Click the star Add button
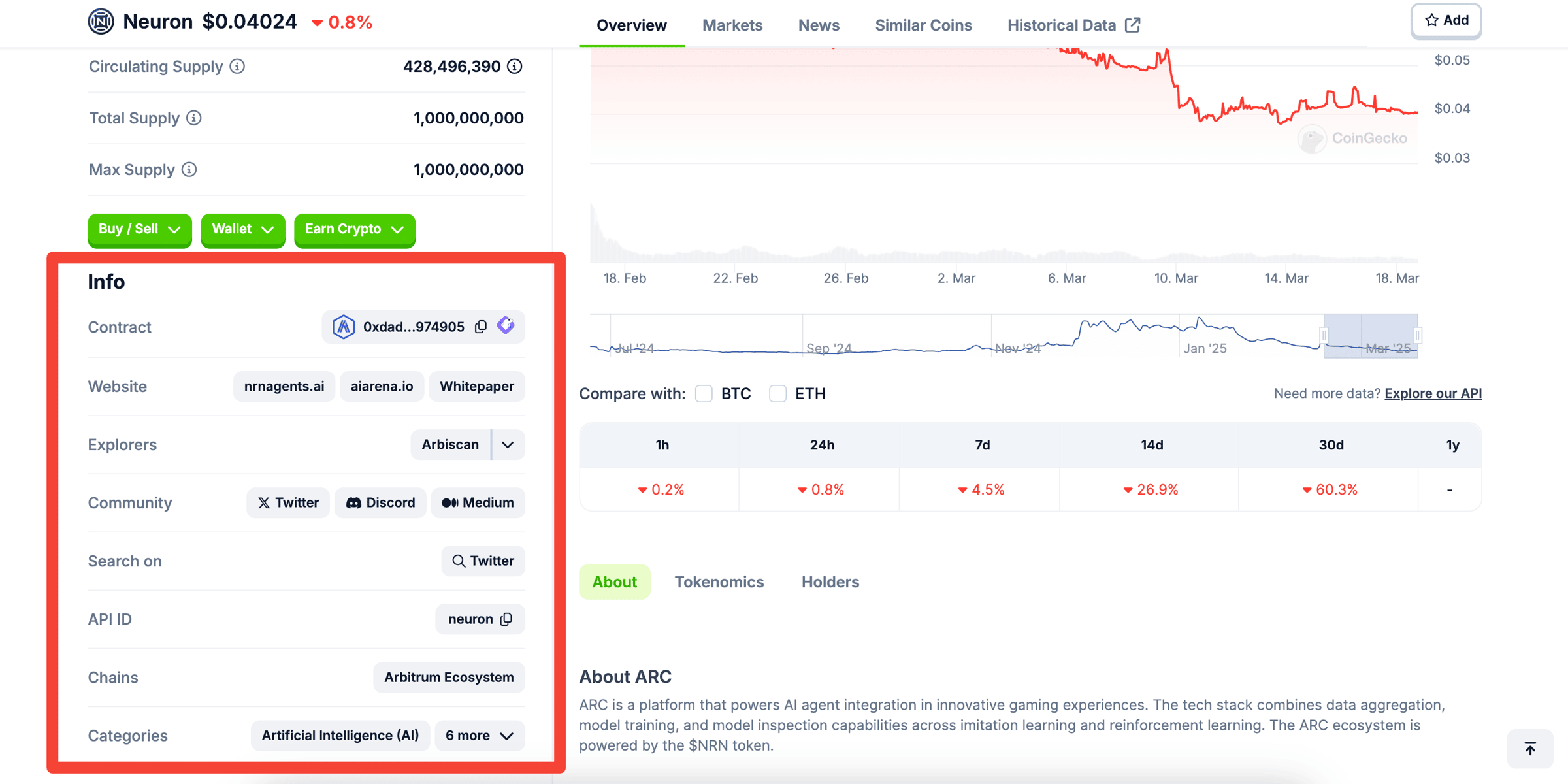 (1446, 21)
